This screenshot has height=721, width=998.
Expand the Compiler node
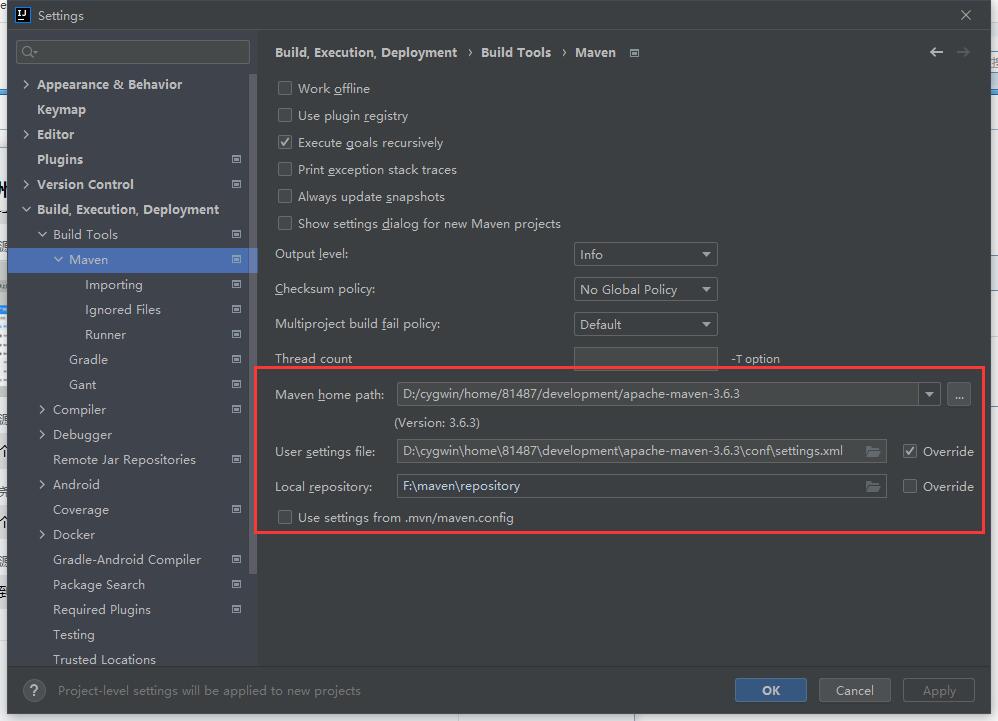pyautogui.click(x=42, y=409)
